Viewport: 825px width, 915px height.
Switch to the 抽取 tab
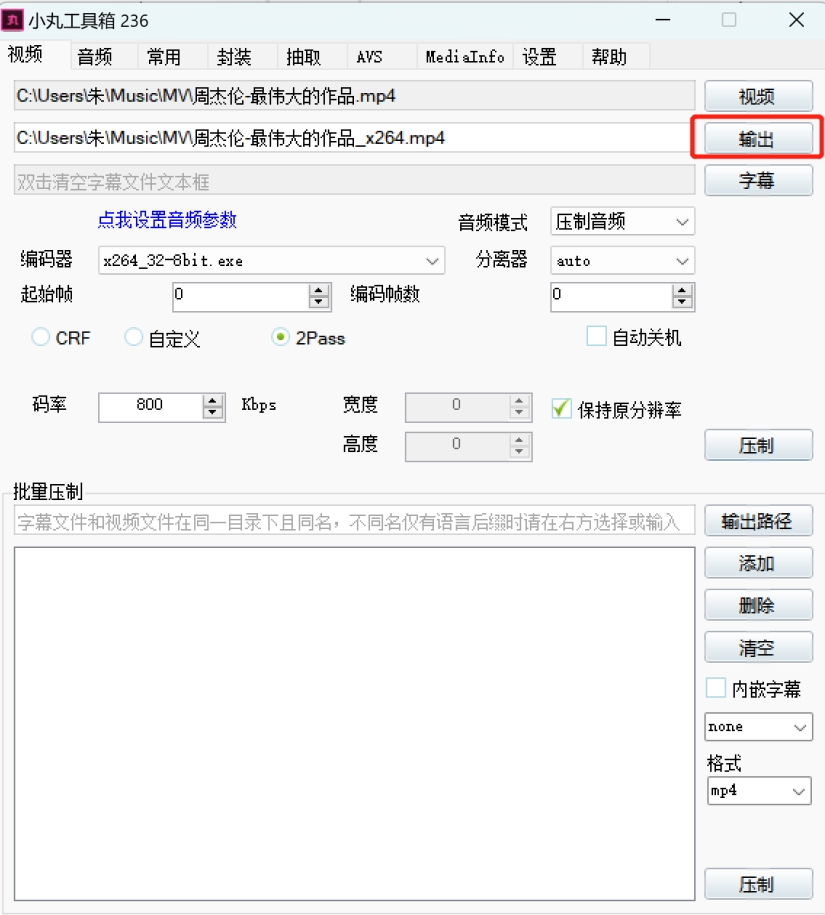coord(310,57)
